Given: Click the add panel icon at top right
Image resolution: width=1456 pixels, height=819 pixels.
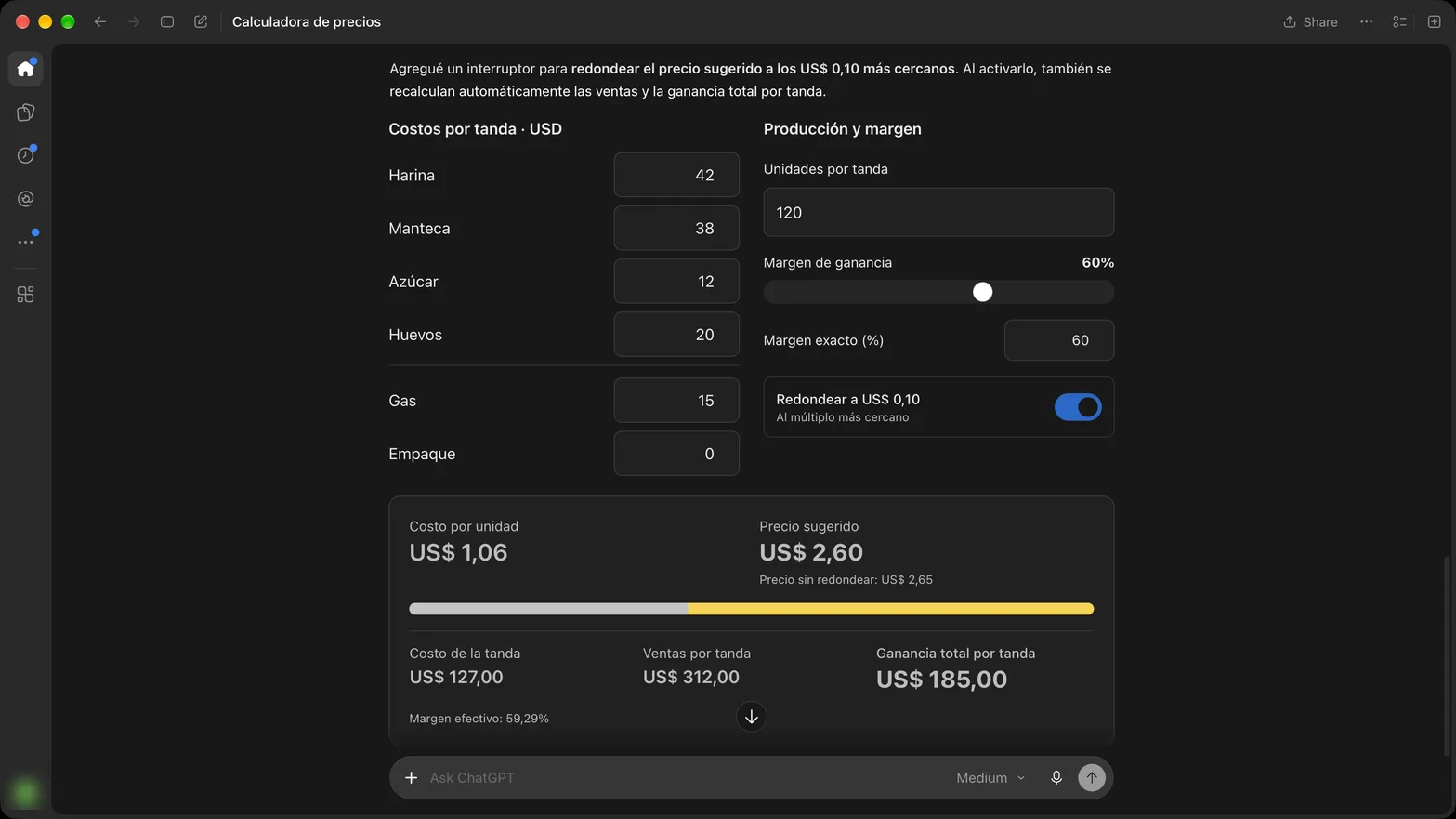Looking at the screenshot, I should pyautogui.click(x=1434, y=21).
